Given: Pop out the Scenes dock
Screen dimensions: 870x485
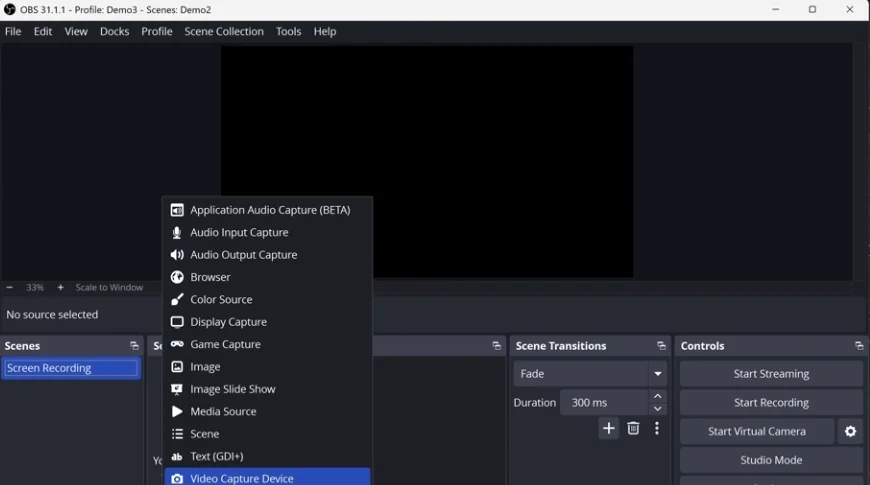Looking at the screenshot, I should pyautogui.click(x=134, y=346).
